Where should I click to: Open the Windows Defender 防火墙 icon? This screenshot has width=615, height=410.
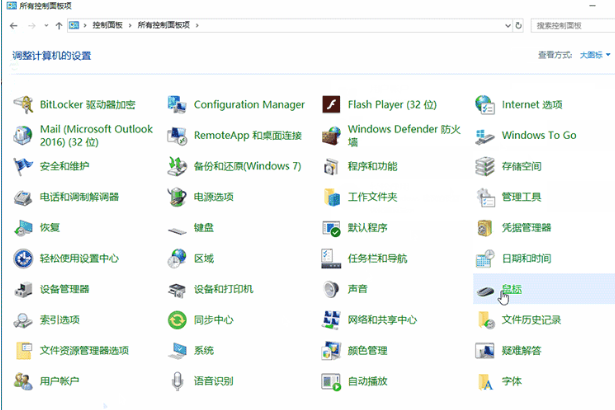coord(331,135)
